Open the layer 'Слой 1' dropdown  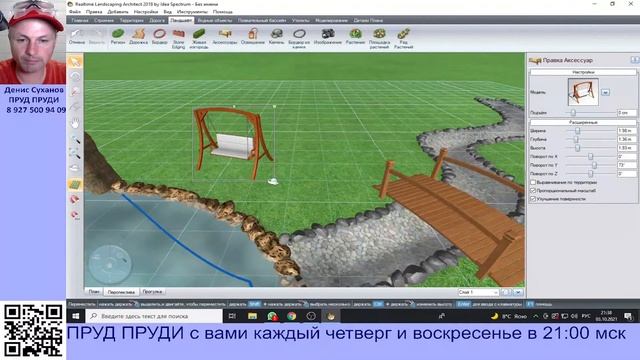pos(478,292)
